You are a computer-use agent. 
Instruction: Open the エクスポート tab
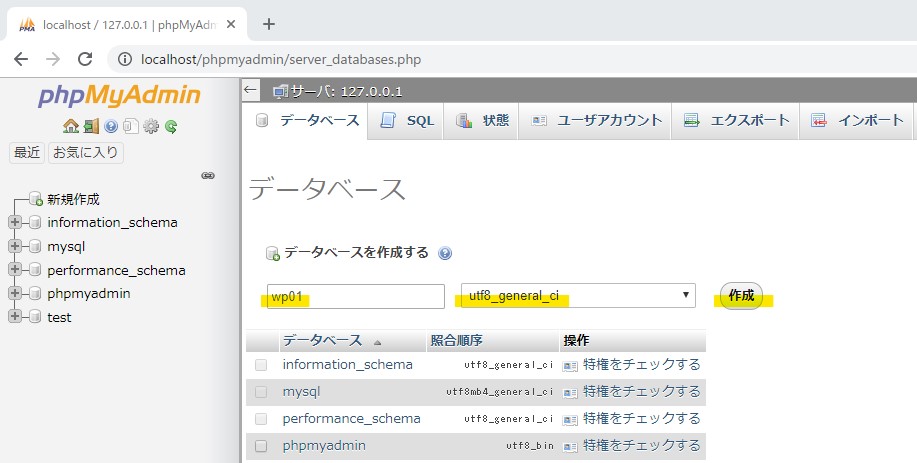click(x=735, y=121)
